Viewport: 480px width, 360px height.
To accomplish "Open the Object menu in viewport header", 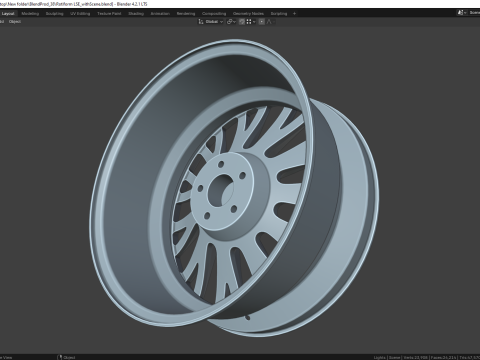I will [x=15, y=22].
